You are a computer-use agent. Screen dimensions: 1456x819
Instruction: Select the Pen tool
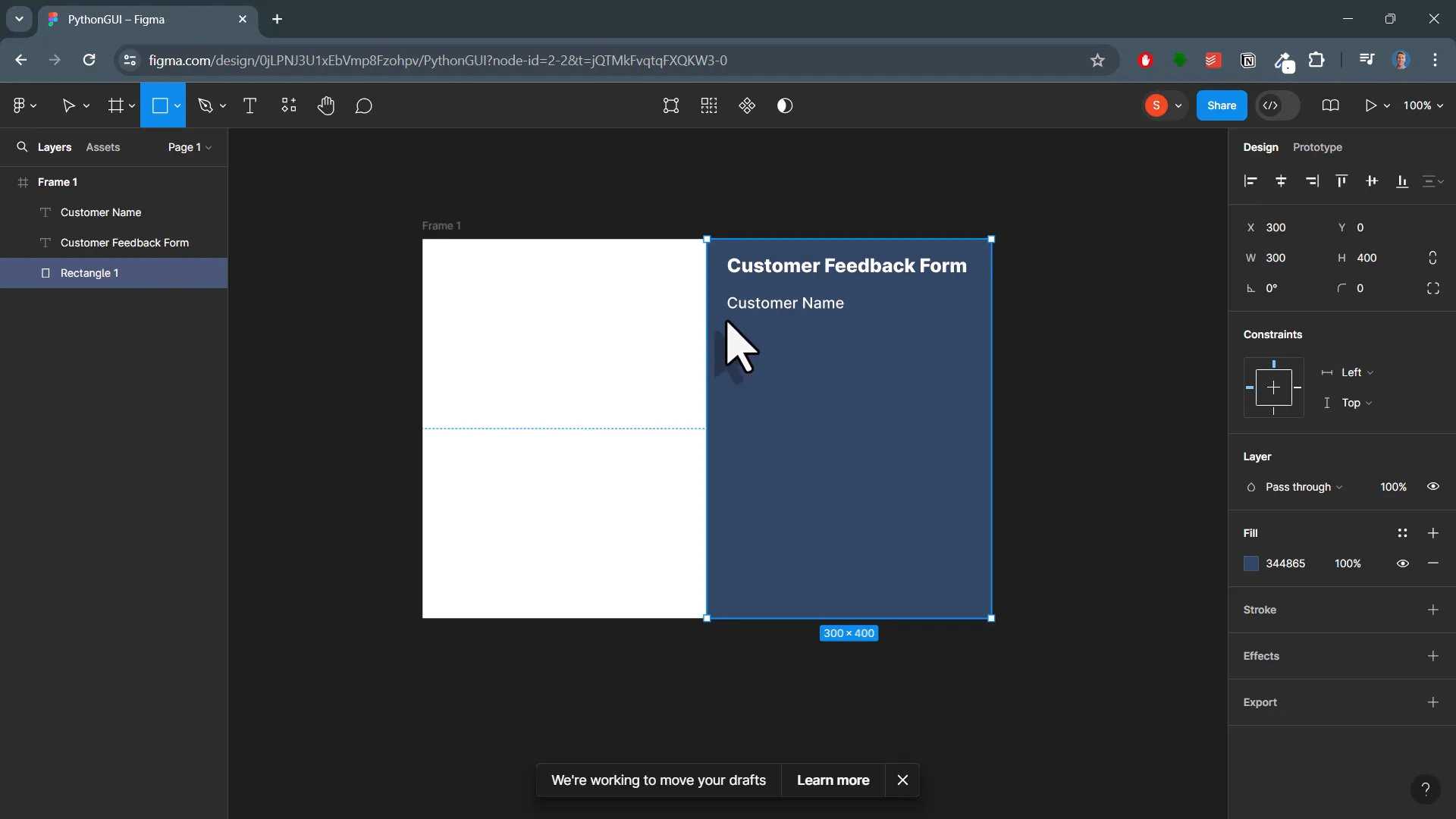(x=206, y=105)
